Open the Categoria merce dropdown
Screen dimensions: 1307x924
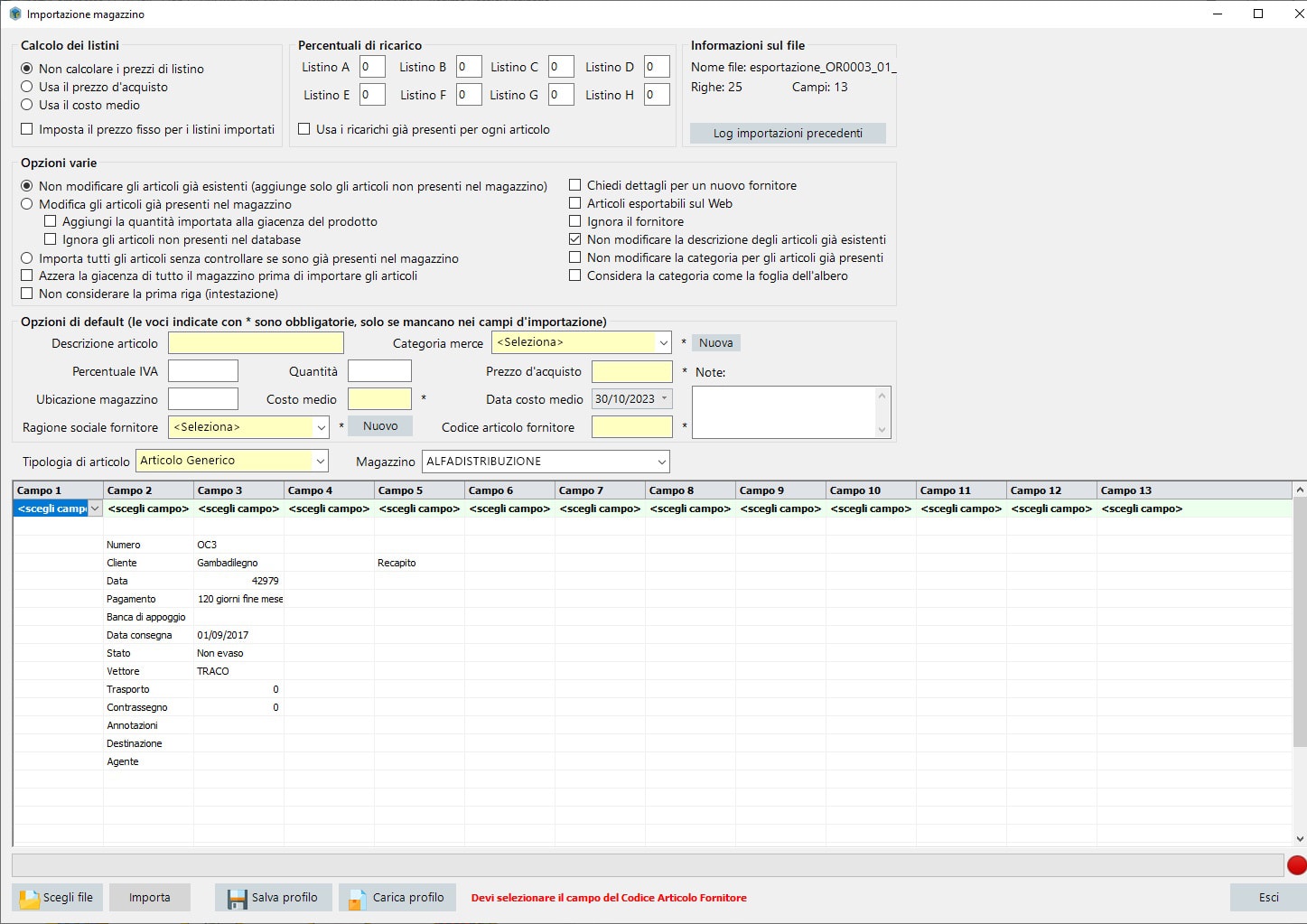click(664, 342)
